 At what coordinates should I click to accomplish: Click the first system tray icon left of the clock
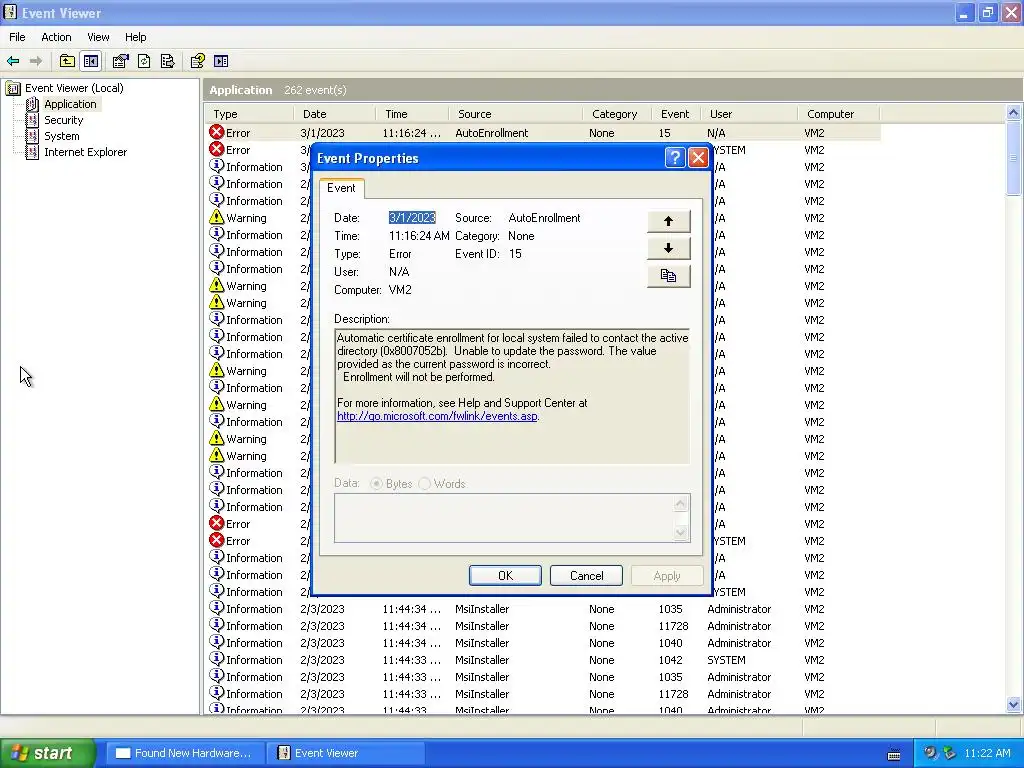[930, 753]
